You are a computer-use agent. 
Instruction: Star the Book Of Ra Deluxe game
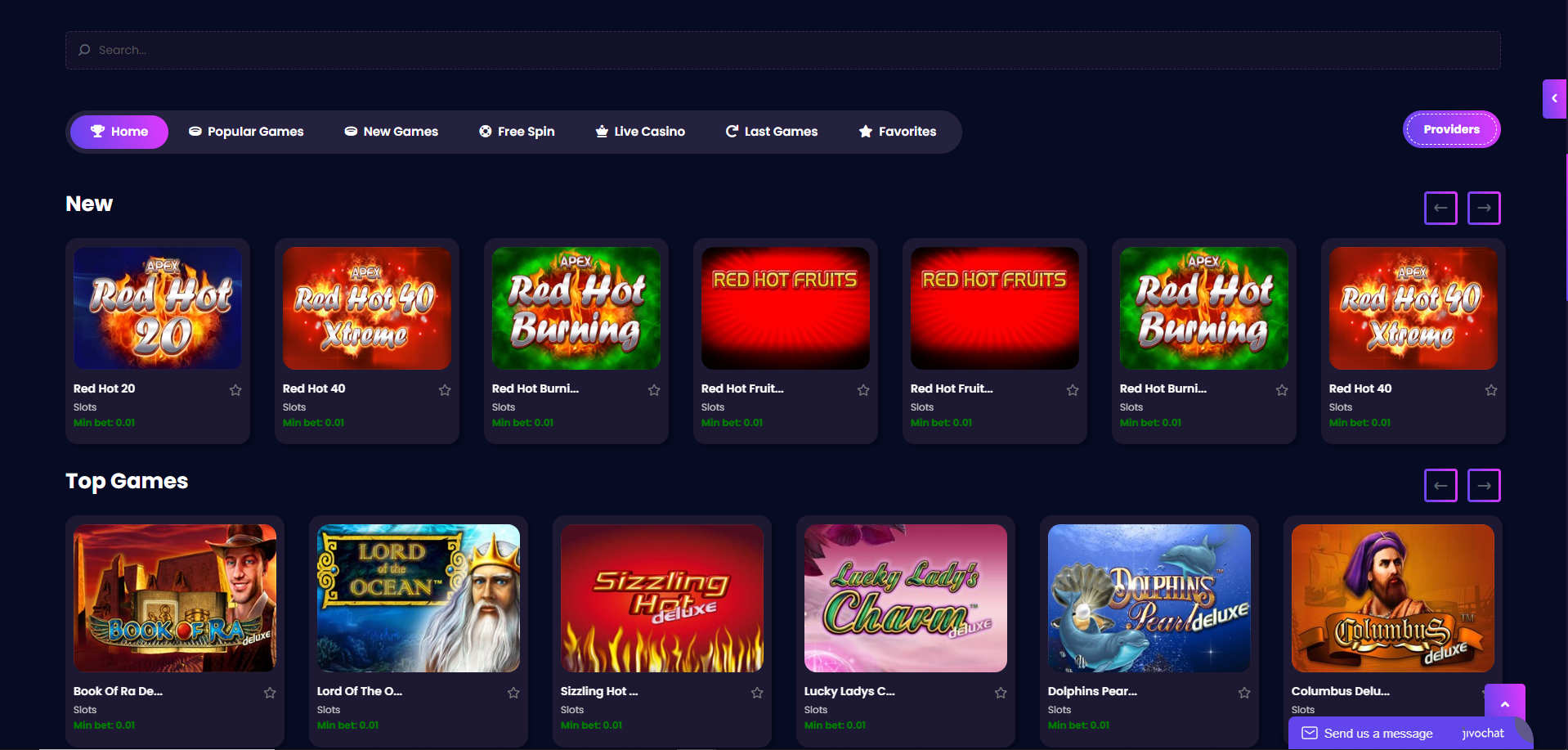(x=270, y=693)
